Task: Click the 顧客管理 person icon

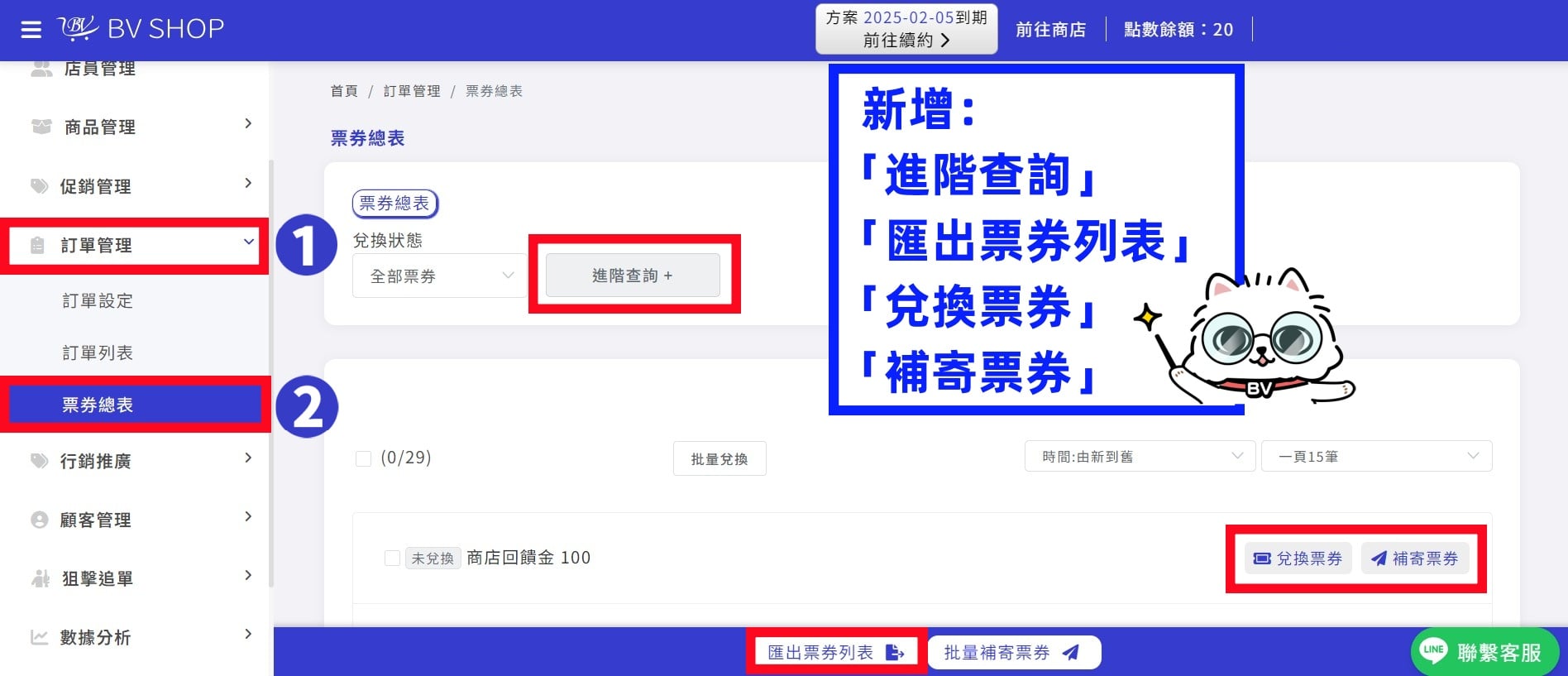Action: (39, 520)
